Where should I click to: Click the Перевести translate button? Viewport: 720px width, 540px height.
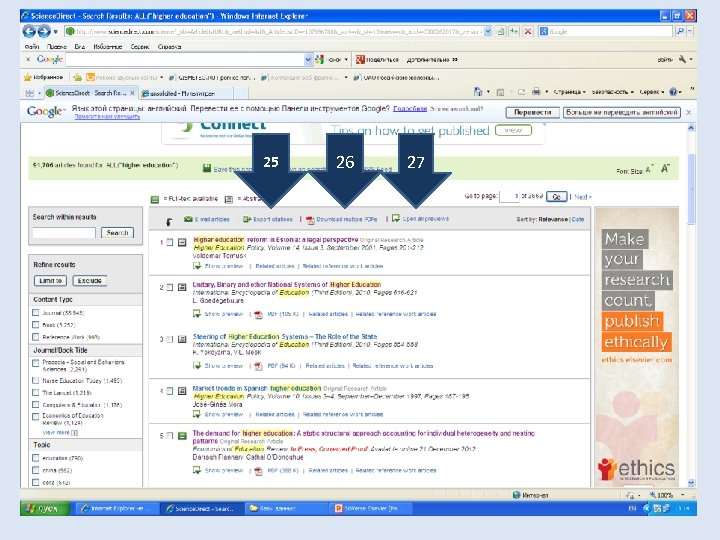[x=532, y=112]
